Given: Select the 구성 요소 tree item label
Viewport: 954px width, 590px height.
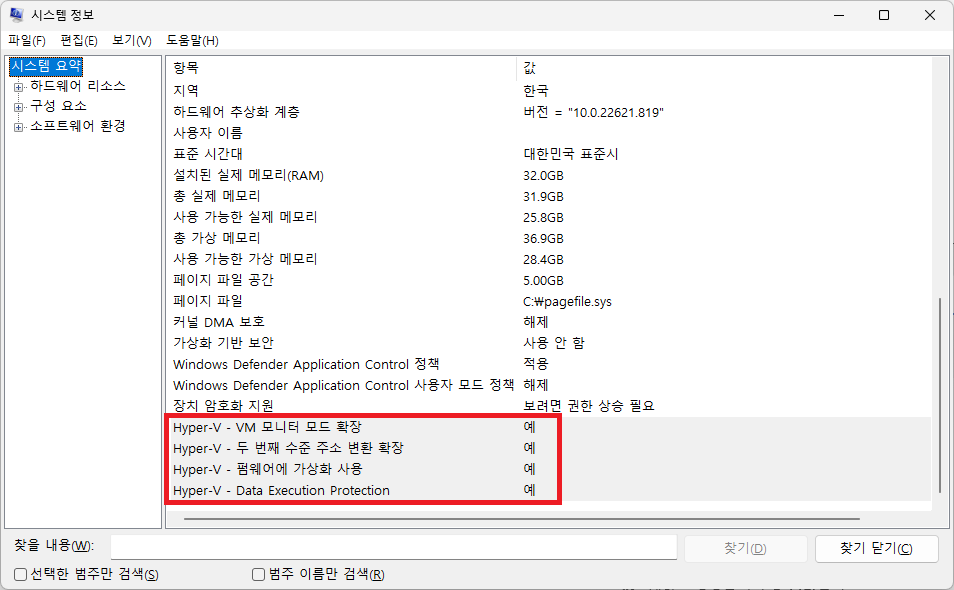Looking at the screenshot, I should tap(58, 106).
